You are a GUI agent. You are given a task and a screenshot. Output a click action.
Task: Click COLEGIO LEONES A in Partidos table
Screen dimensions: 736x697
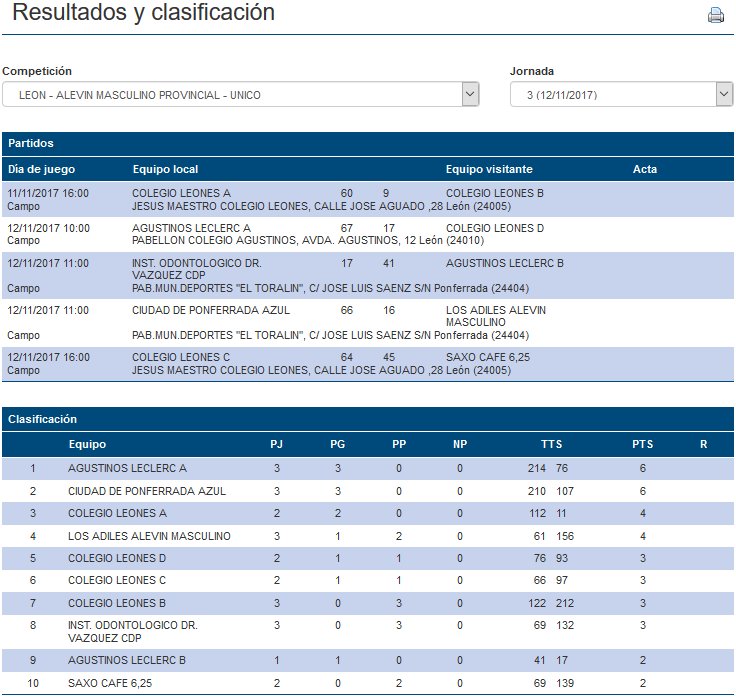(x=181, y=193)
